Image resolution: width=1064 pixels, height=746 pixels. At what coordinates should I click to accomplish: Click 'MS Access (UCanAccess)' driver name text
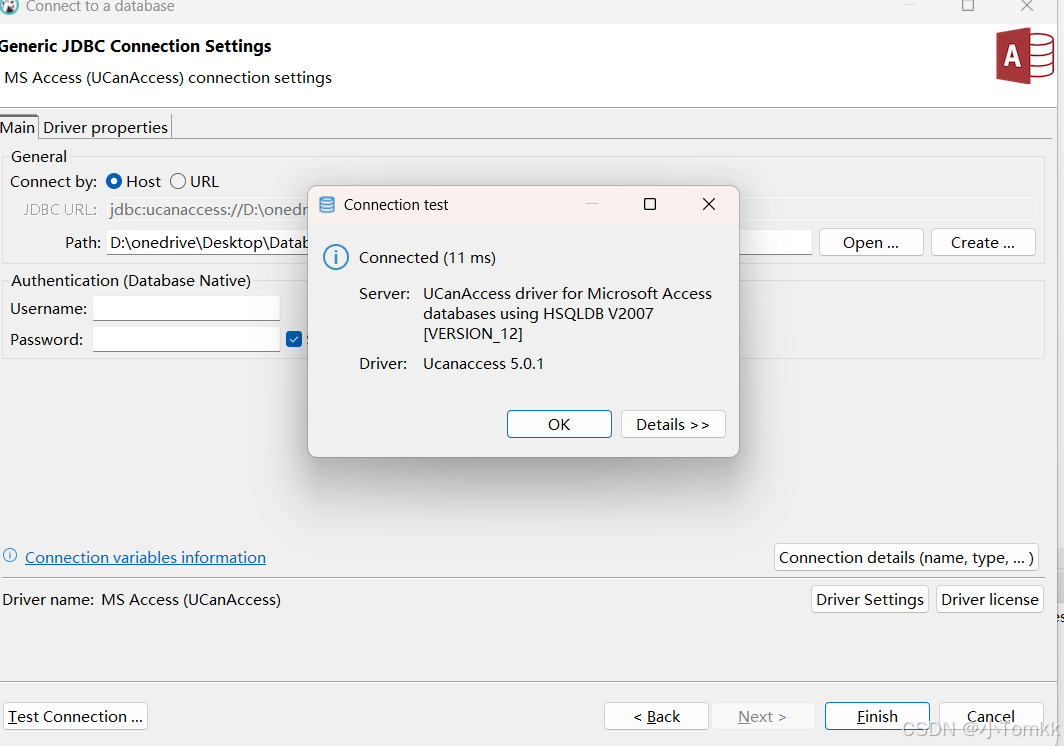[191, 599]
